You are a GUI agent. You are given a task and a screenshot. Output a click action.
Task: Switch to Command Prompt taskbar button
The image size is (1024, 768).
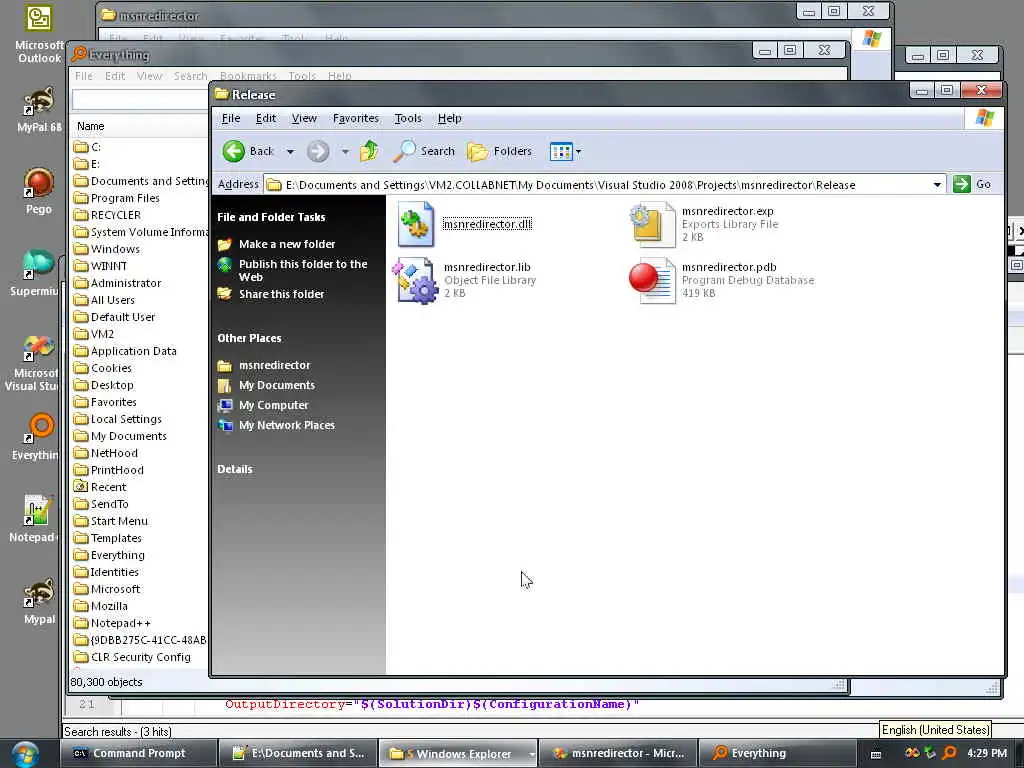[138, 754]
